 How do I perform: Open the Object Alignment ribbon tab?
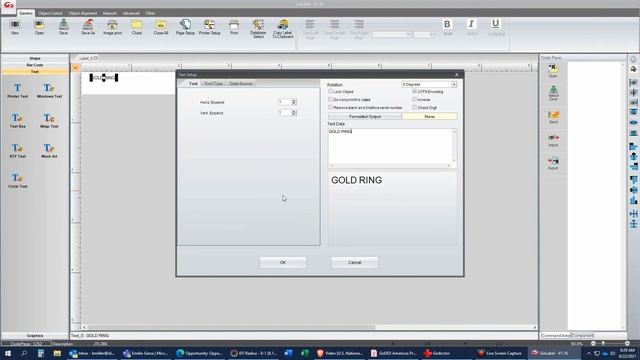click(x=83, y=13)
